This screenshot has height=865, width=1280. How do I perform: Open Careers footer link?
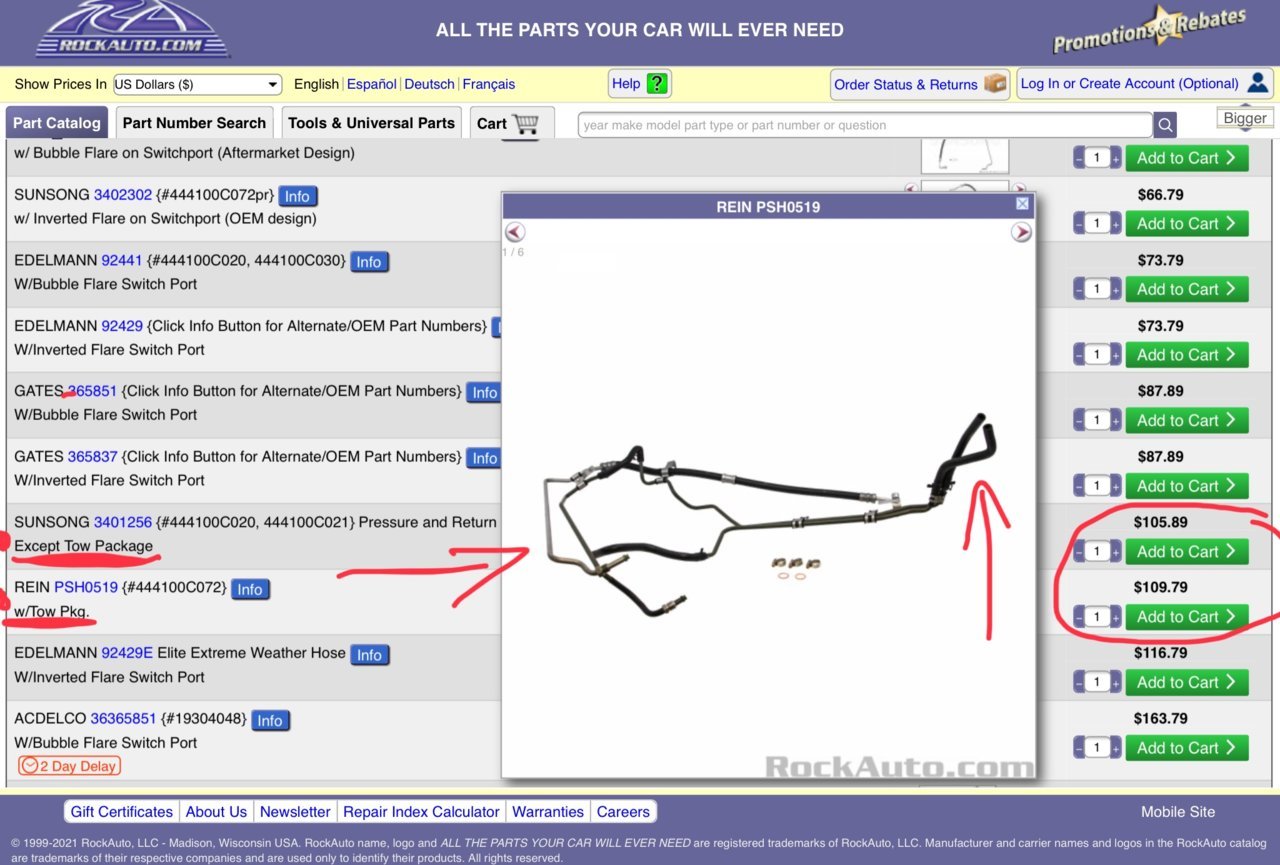pyautogui.click(x=623, y=812)
